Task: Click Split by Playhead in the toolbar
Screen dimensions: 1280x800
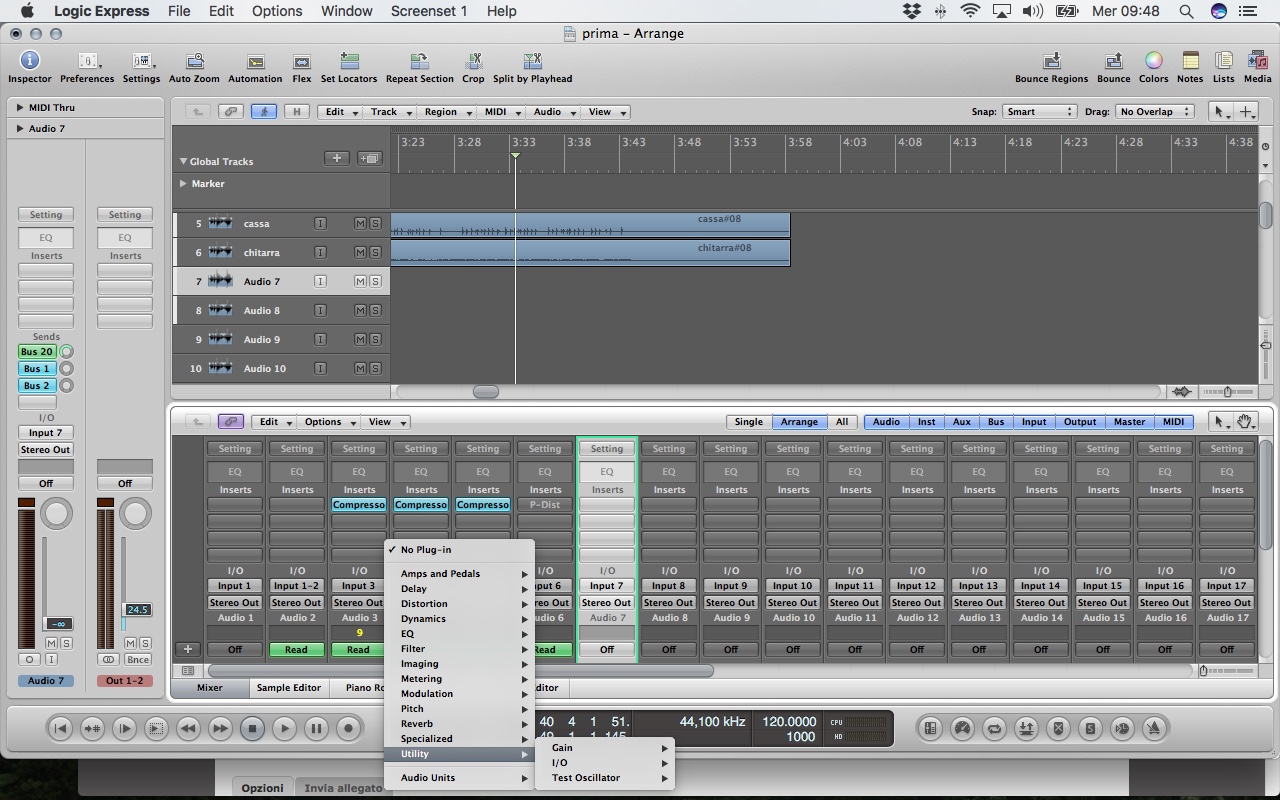Action: (533, 67)
